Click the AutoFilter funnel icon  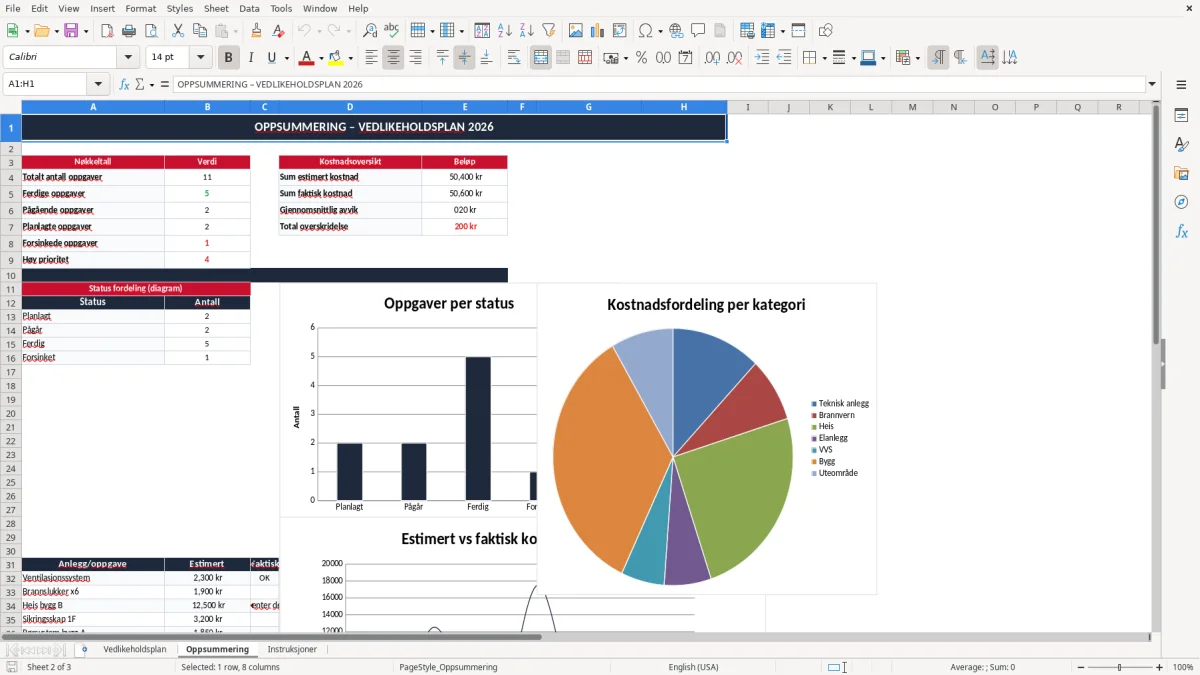tap(548, 31)
